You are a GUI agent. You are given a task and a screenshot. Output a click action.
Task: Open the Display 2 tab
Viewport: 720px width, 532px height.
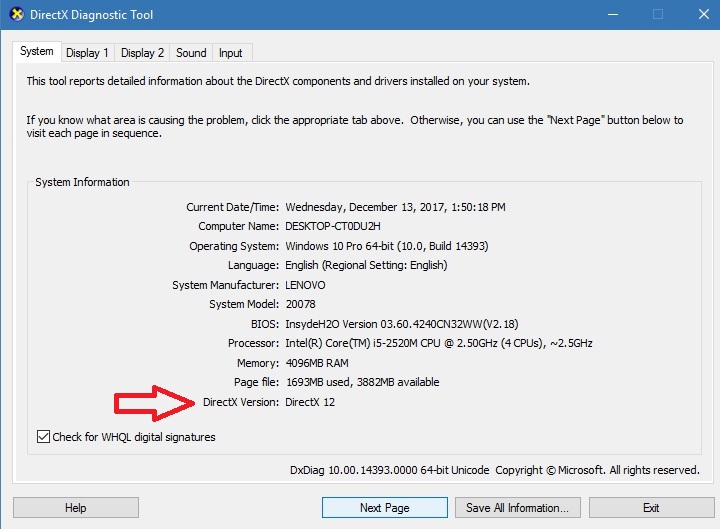click(142, 53)
